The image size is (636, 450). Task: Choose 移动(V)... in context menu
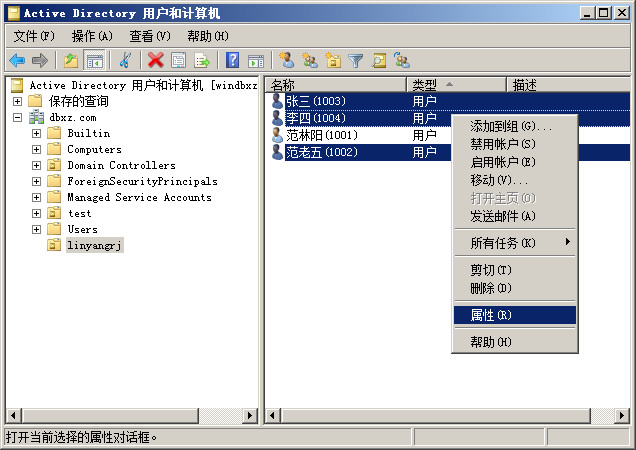click(515, 180)
